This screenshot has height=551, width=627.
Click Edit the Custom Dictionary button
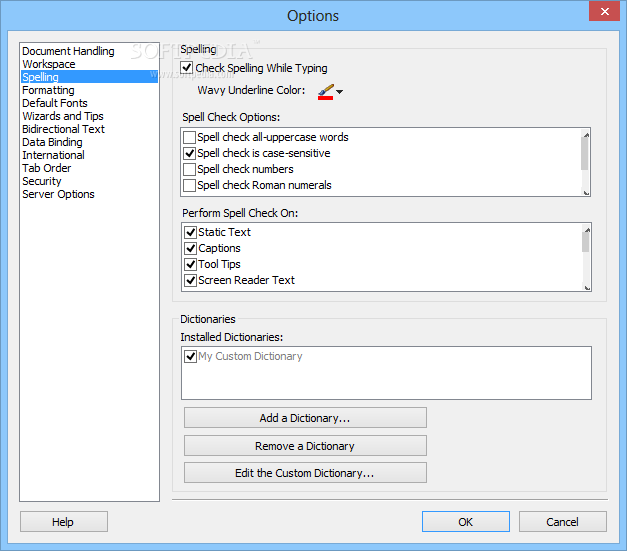tap(305, 473)
